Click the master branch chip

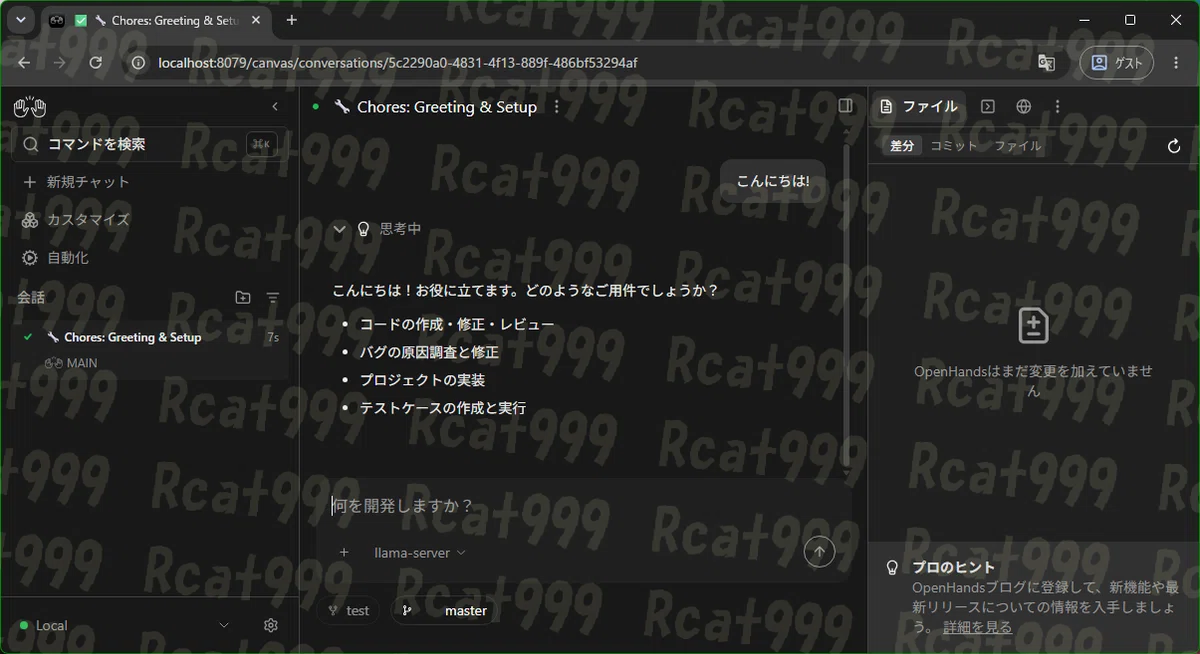(444, 611)
